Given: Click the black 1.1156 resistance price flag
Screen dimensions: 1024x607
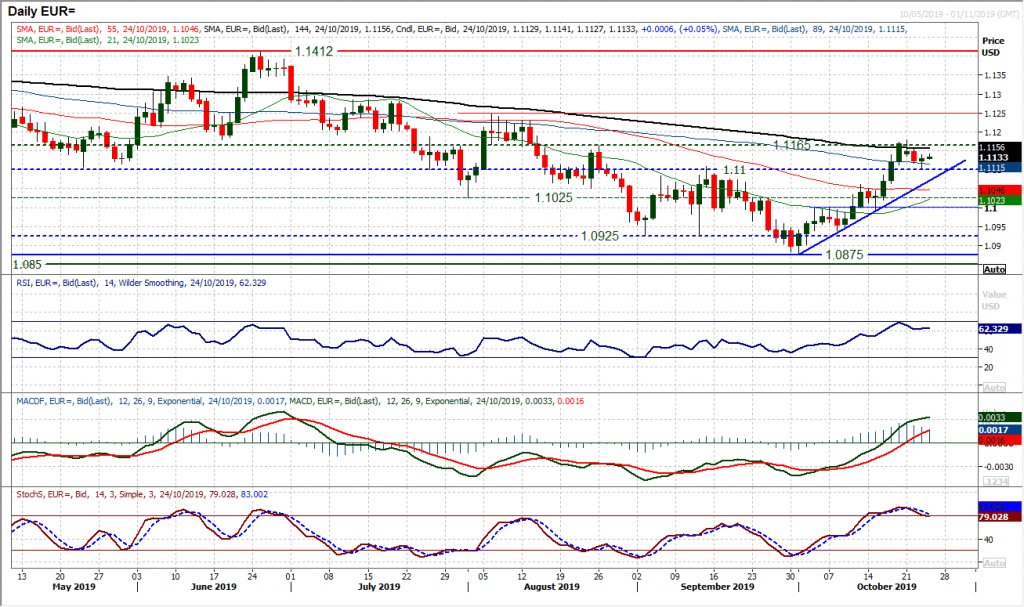Looking at the screenshot, I should (992, 148).
